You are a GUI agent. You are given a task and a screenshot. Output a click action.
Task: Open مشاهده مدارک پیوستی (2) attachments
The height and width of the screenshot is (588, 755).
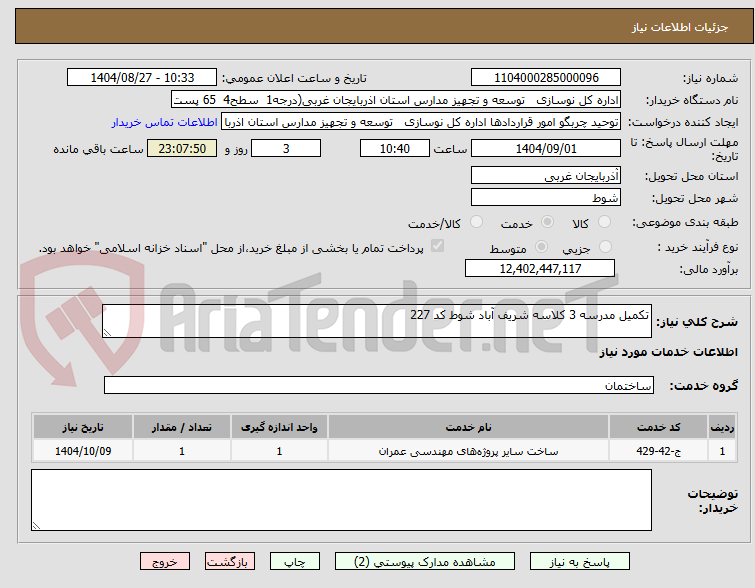(425, 562)
